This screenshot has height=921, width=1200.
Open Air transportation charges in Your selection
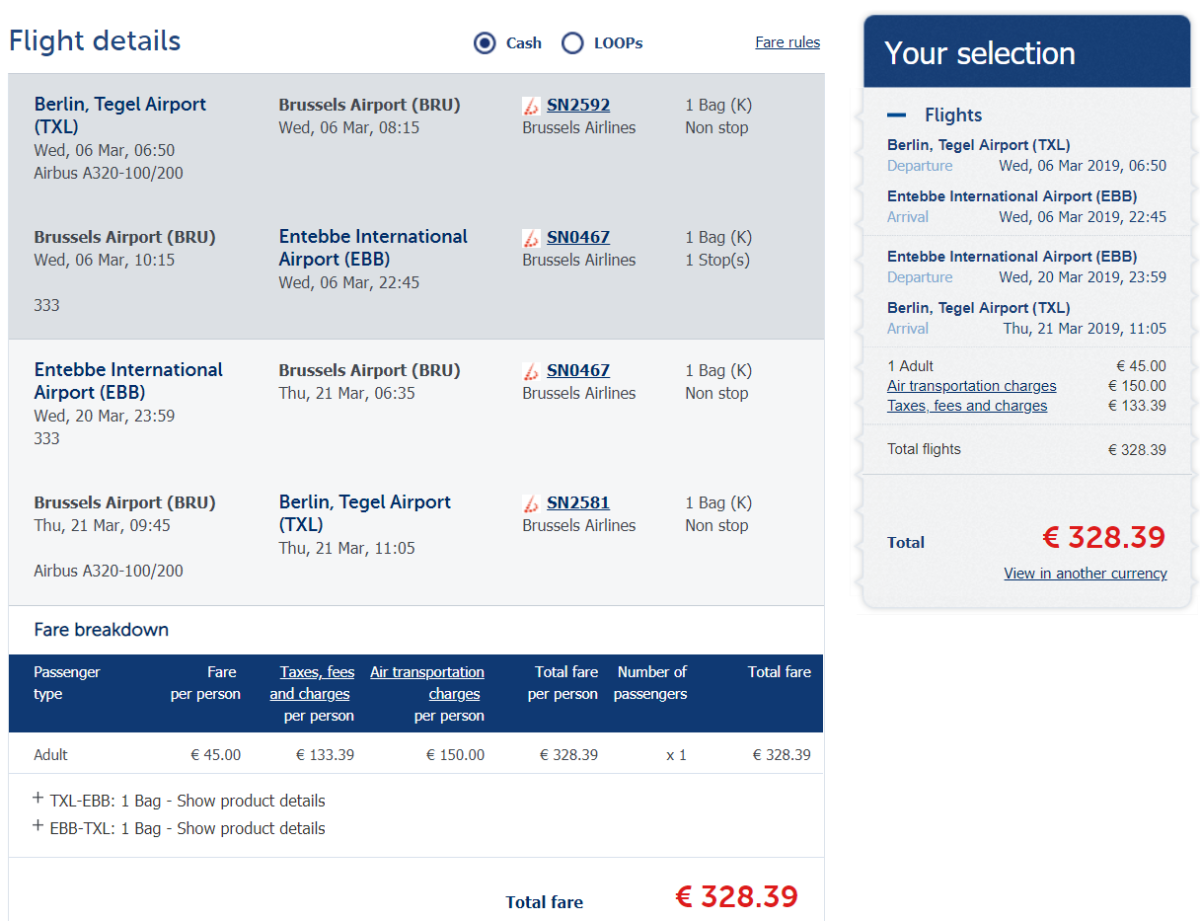971,386
